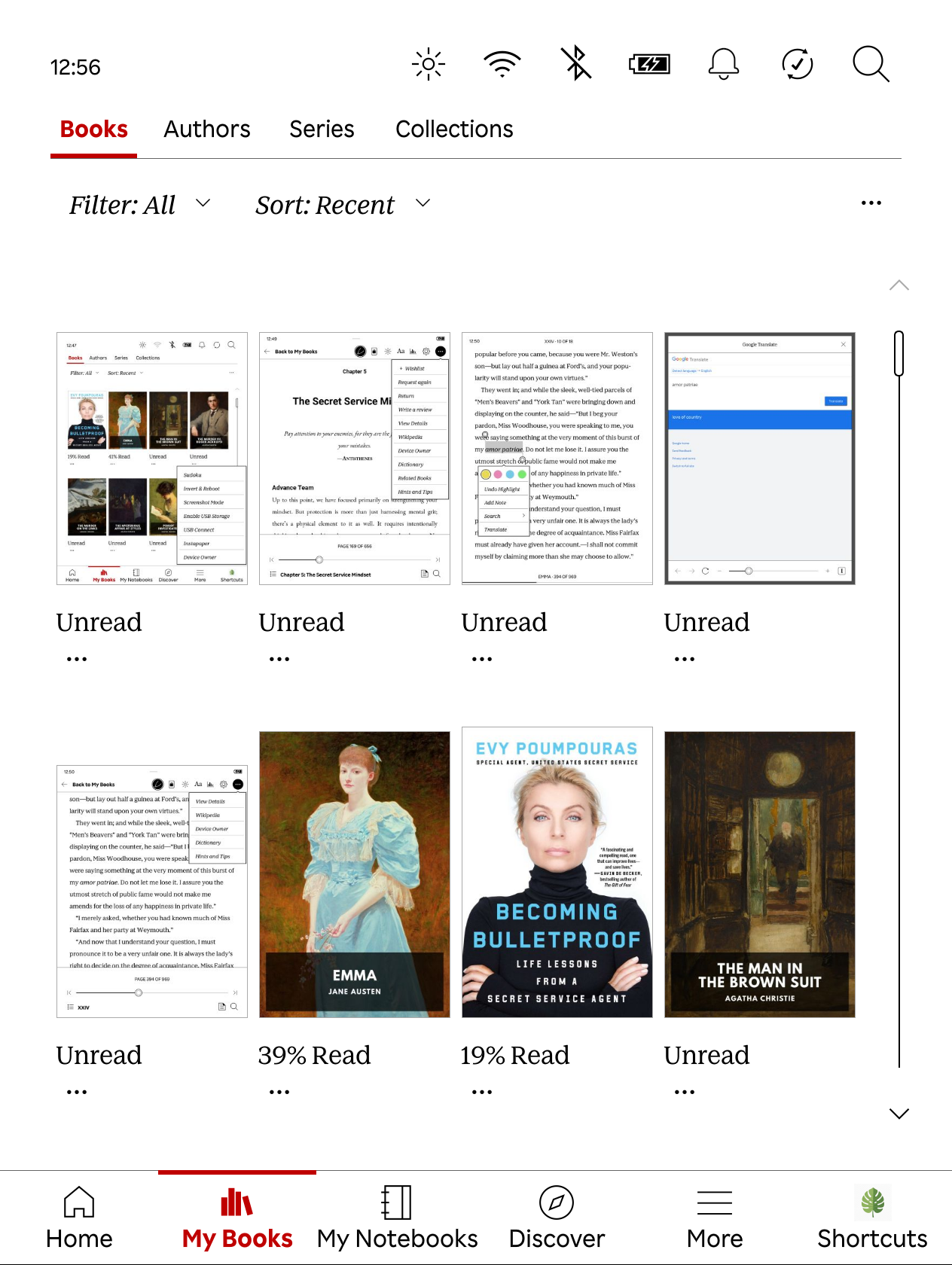Image resolution: width=952 pixels, height=1265 pixels.
Task: Open options dots under 19% Read book
Action: coord(482,1093)
